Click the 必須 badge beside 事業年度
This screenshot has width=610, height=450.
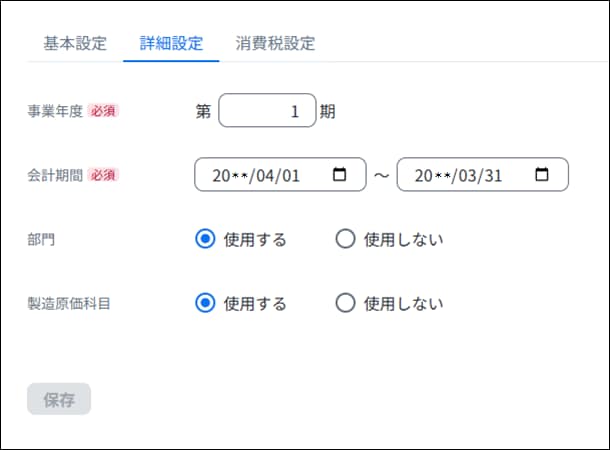point(104,111)
